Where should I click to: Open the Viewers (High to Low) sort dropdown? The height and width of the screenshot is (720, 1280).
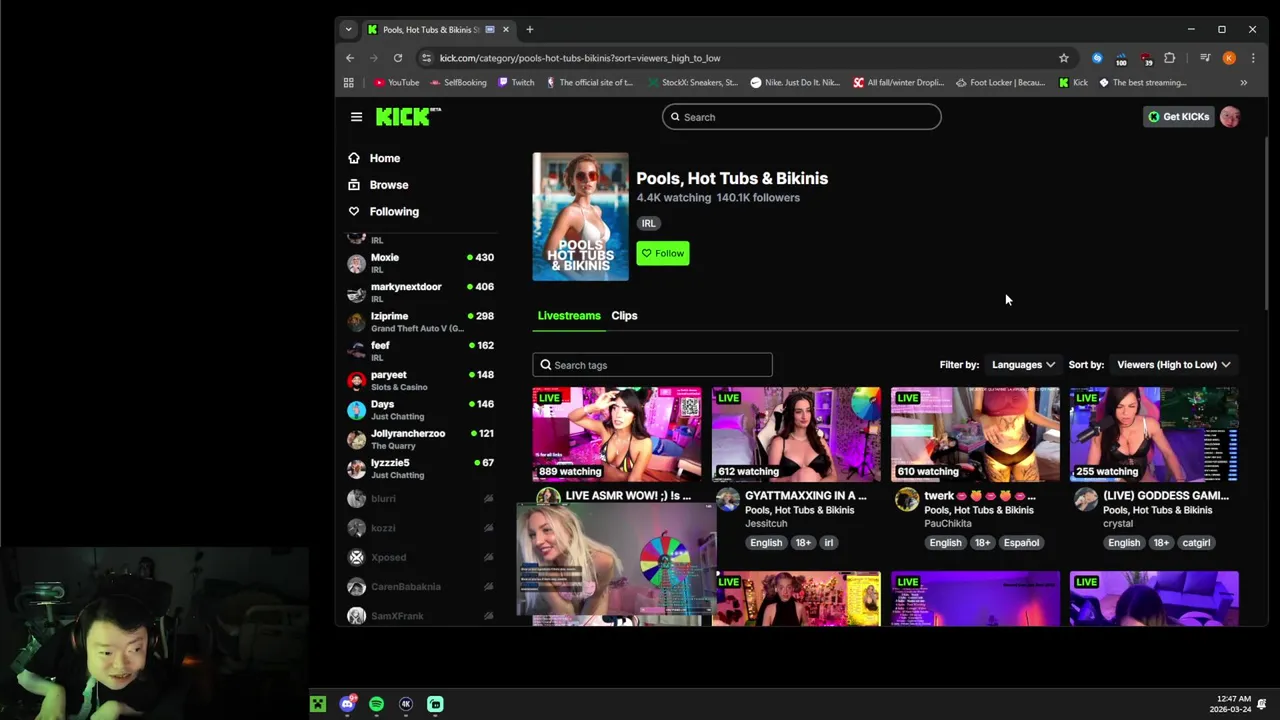1174,365
